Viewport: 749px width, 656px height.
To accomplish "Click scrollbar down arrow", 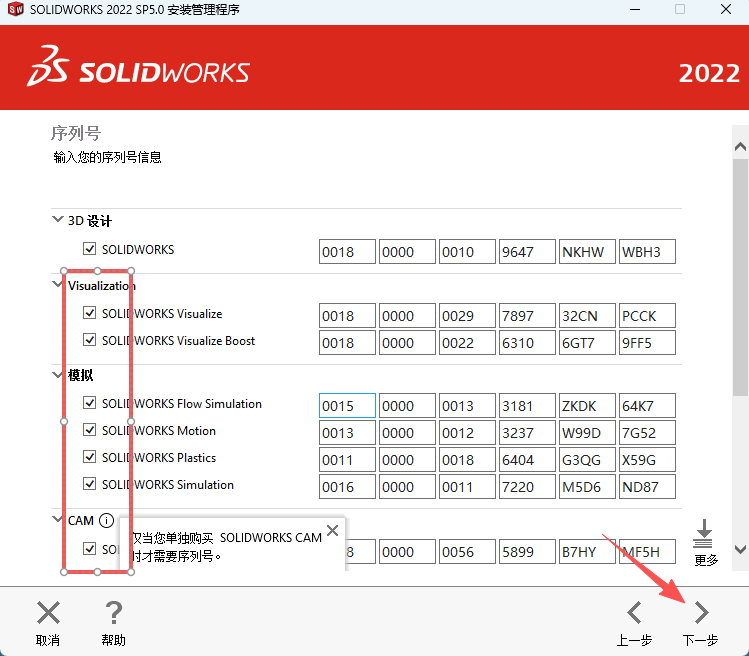I will pos(740,549).
